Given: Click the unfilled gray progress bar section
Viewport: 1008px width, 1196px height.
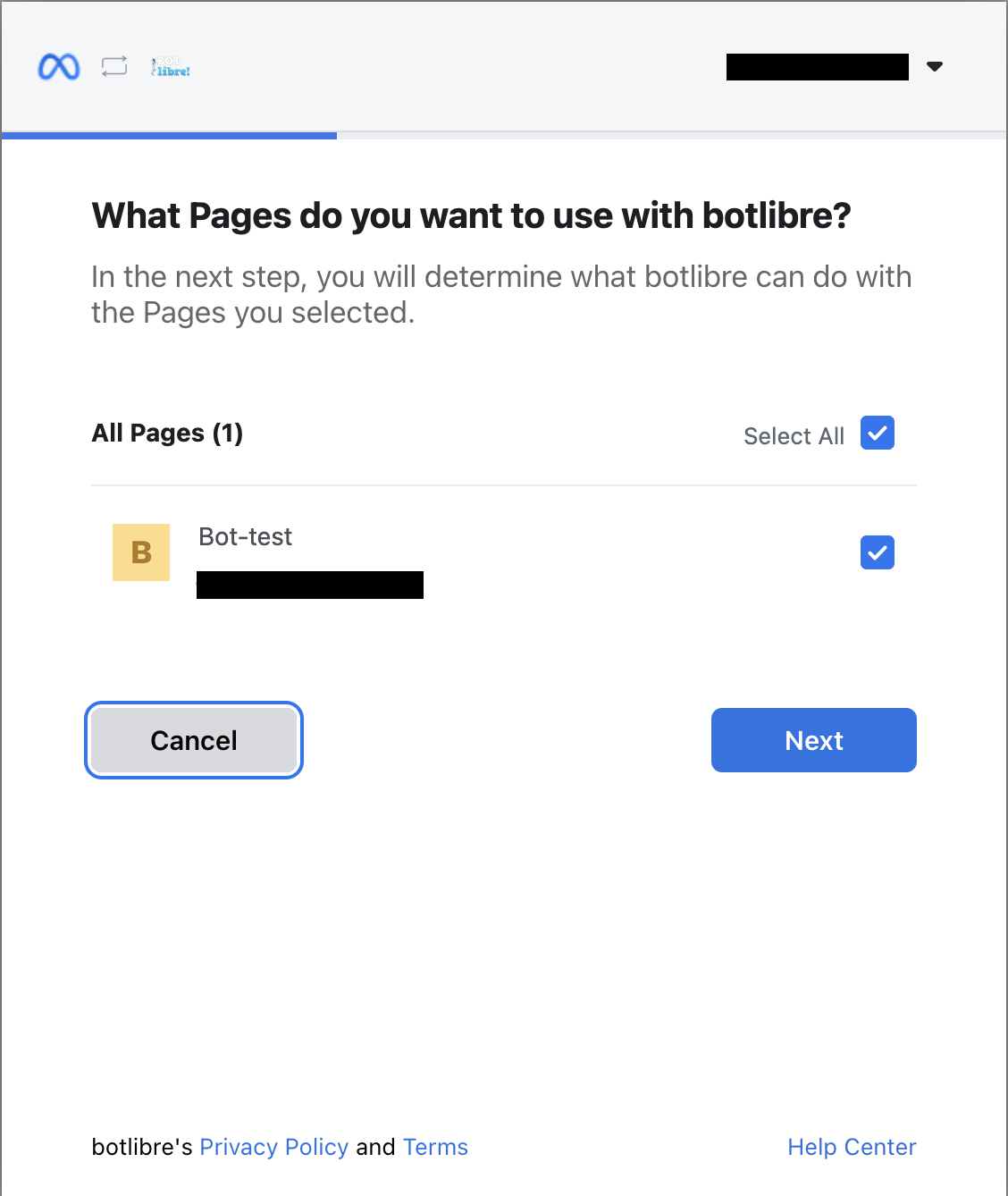Looking at the screenshot, I should click(x=672, y=136).
